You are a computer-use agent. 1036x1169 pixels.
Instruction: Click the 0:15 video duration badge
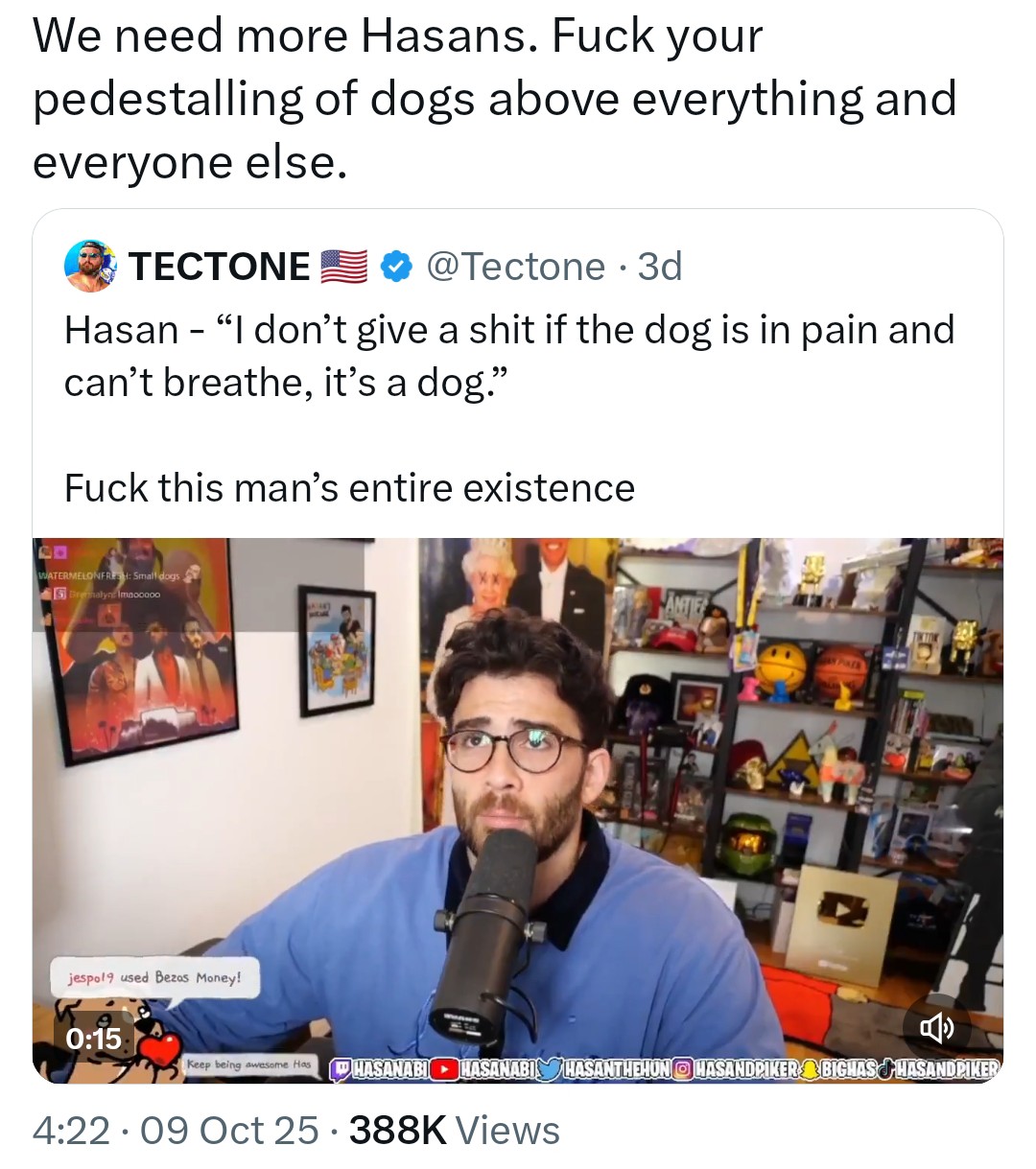[94, 1038]
